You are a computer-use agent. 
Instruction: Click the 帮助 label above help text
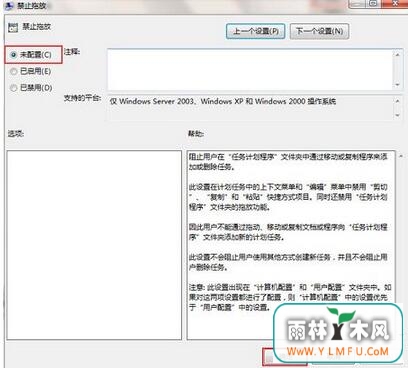tap(196, 134)
